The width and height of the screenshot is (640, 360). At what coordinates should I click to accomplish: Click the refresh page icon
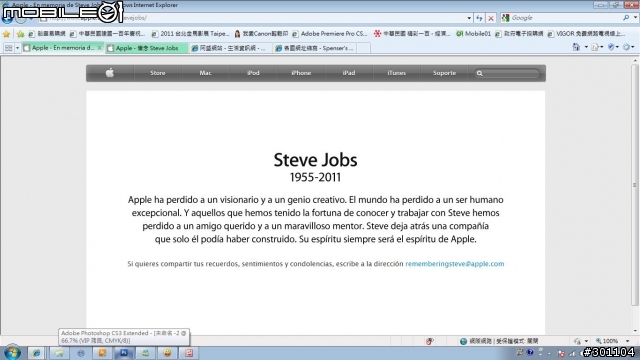[479, 18]
